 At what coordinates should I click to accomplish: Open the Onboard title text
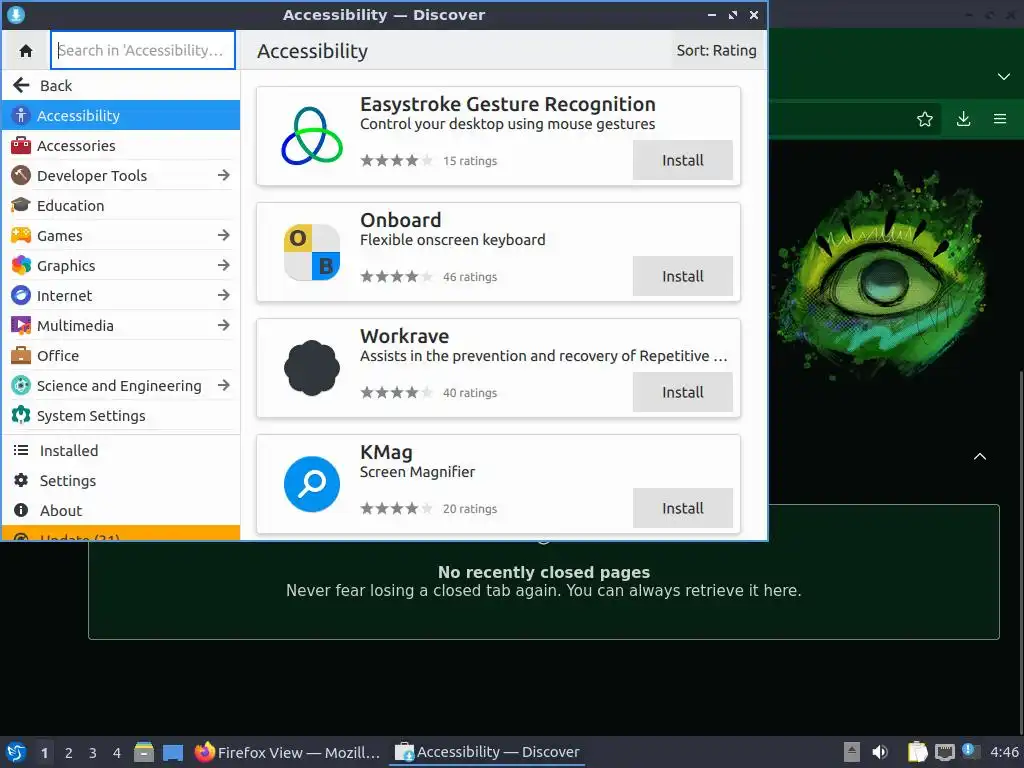tap(400, 220)
